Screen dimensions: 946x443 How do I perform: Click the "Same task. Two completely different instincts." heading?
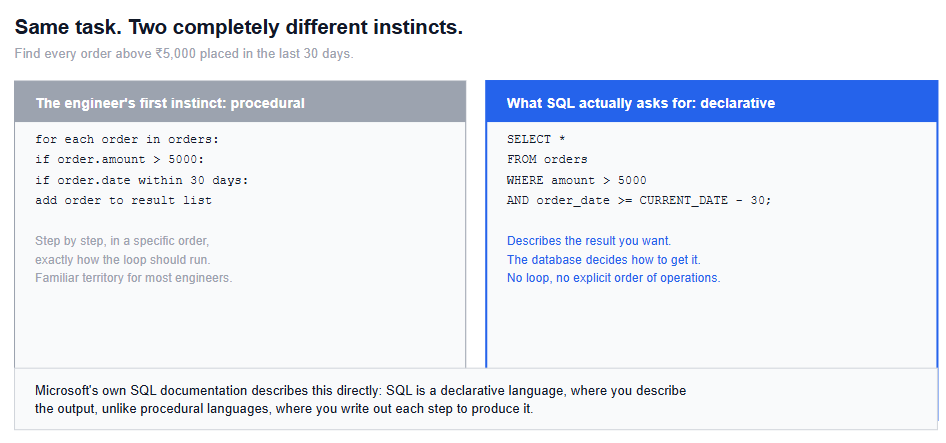(x=238, y=27)
